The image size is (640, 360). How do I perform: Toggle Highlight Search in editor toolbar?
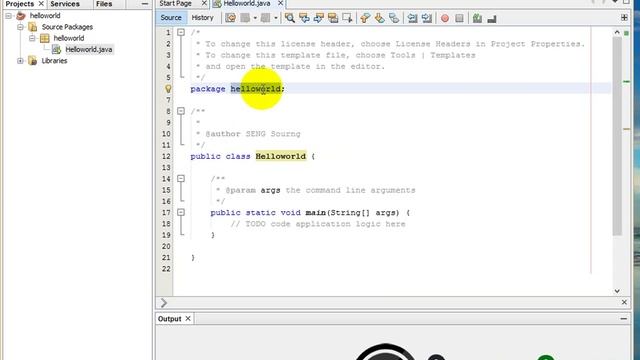click(x=333, y=18)
